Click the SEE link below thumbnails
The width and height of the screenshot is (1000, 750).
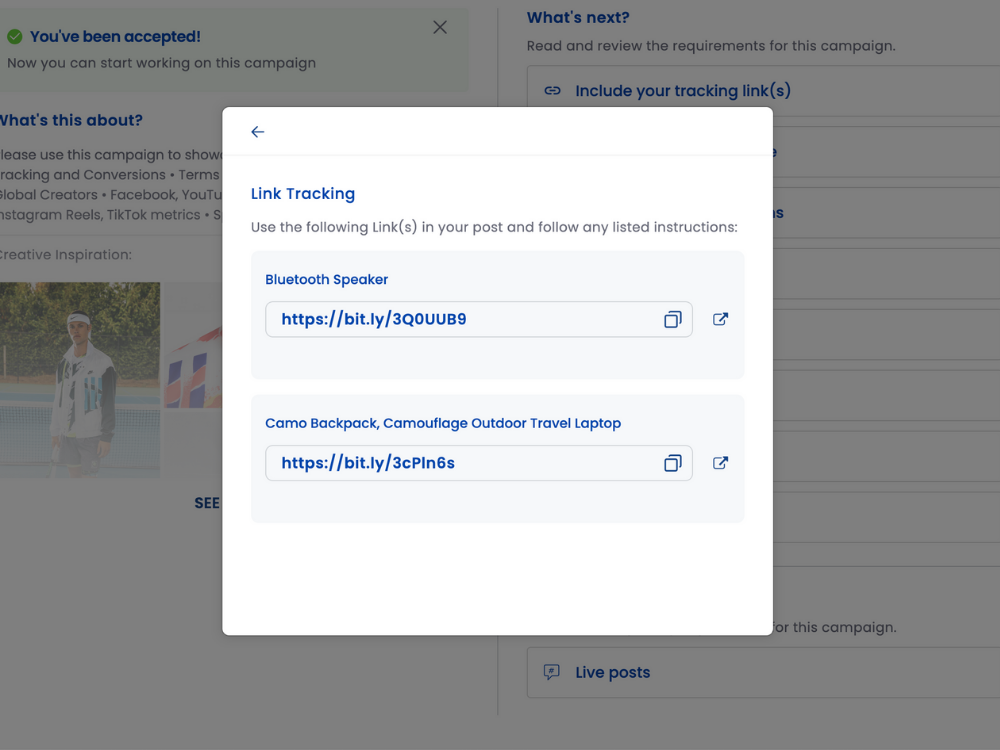click(x=207, y=503)
